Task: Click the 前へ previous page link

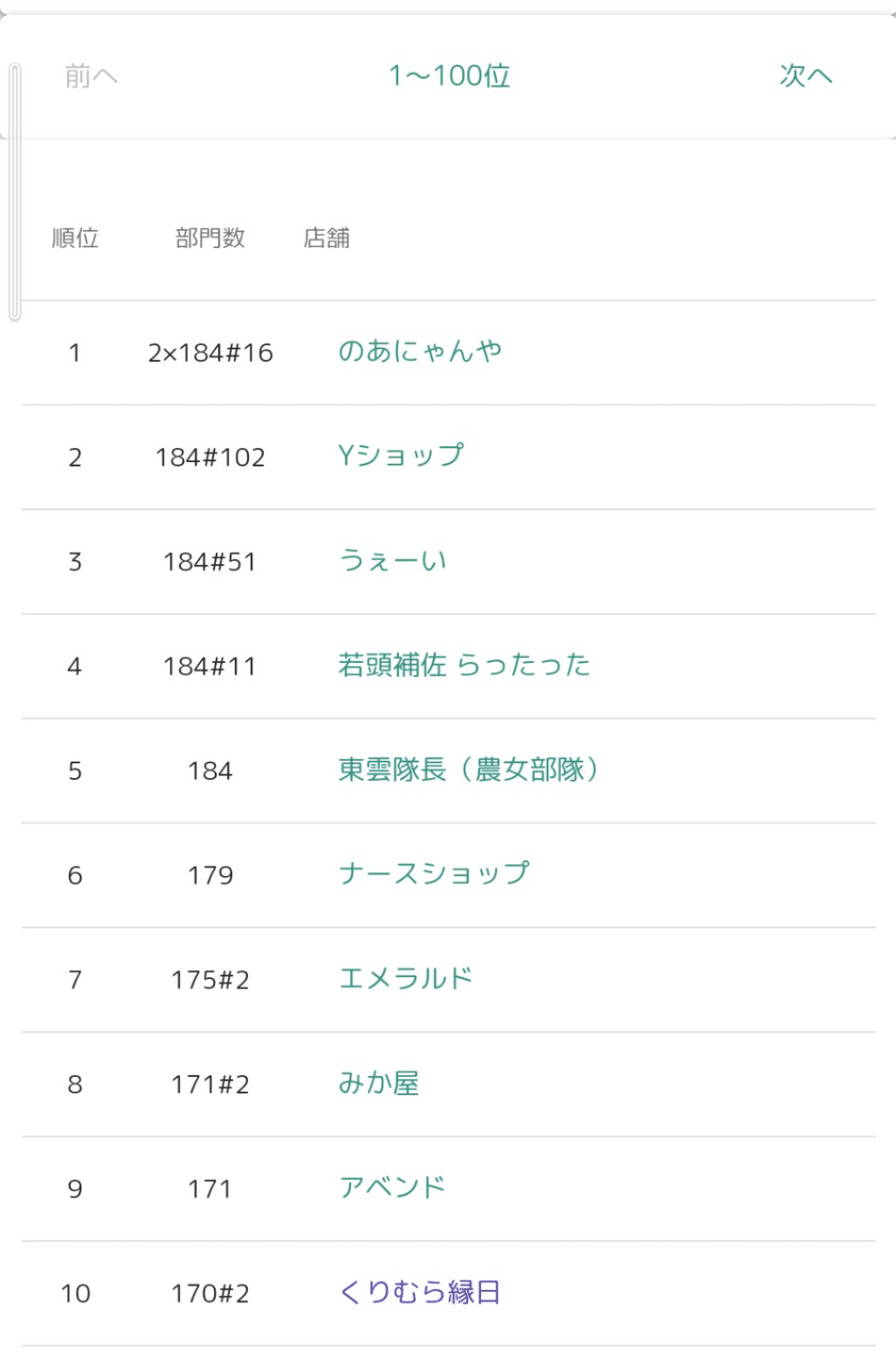Action: point(91,76)
